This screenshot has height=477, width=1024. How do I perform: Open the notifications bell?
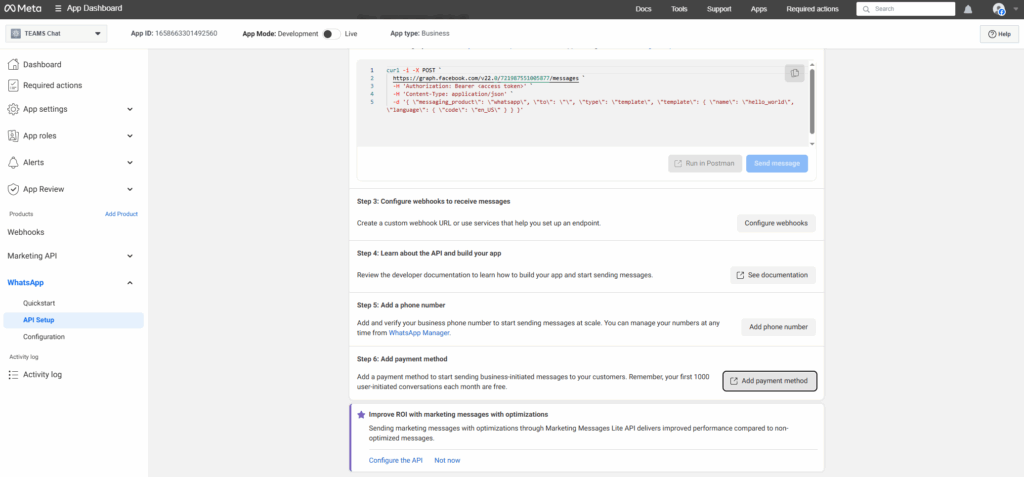tap(968, 9)
